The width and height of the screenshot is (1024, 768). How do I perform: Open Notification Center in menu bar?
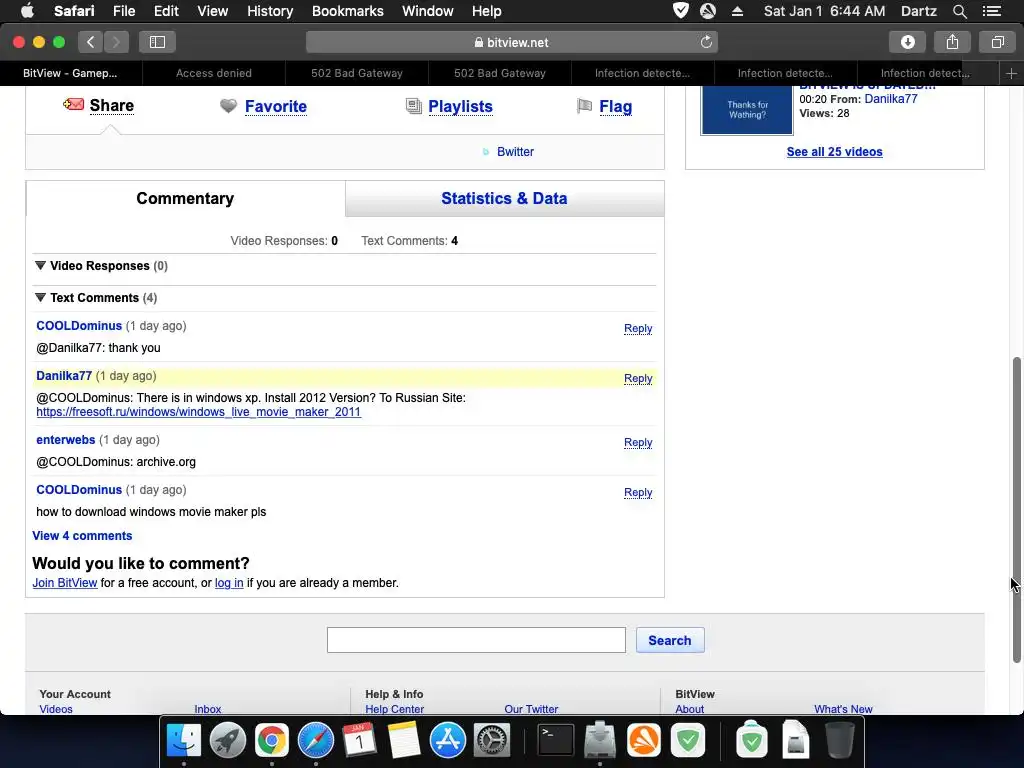coord(992,11)
